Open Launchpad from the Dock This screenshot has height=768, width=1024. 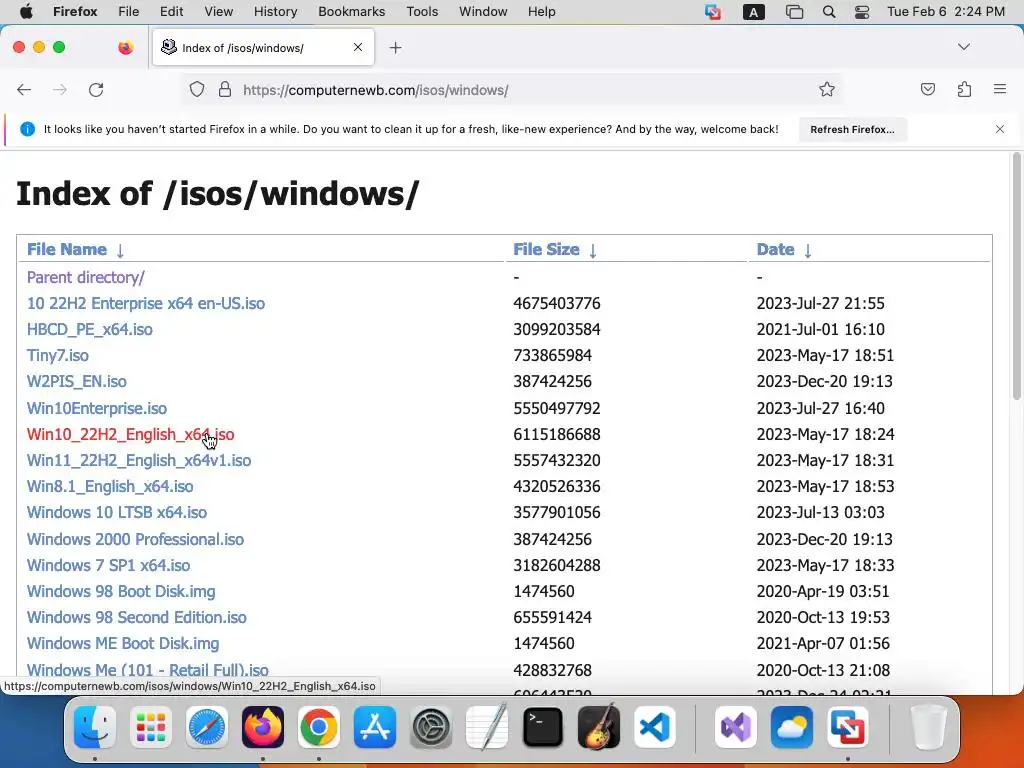coord(150,727)
